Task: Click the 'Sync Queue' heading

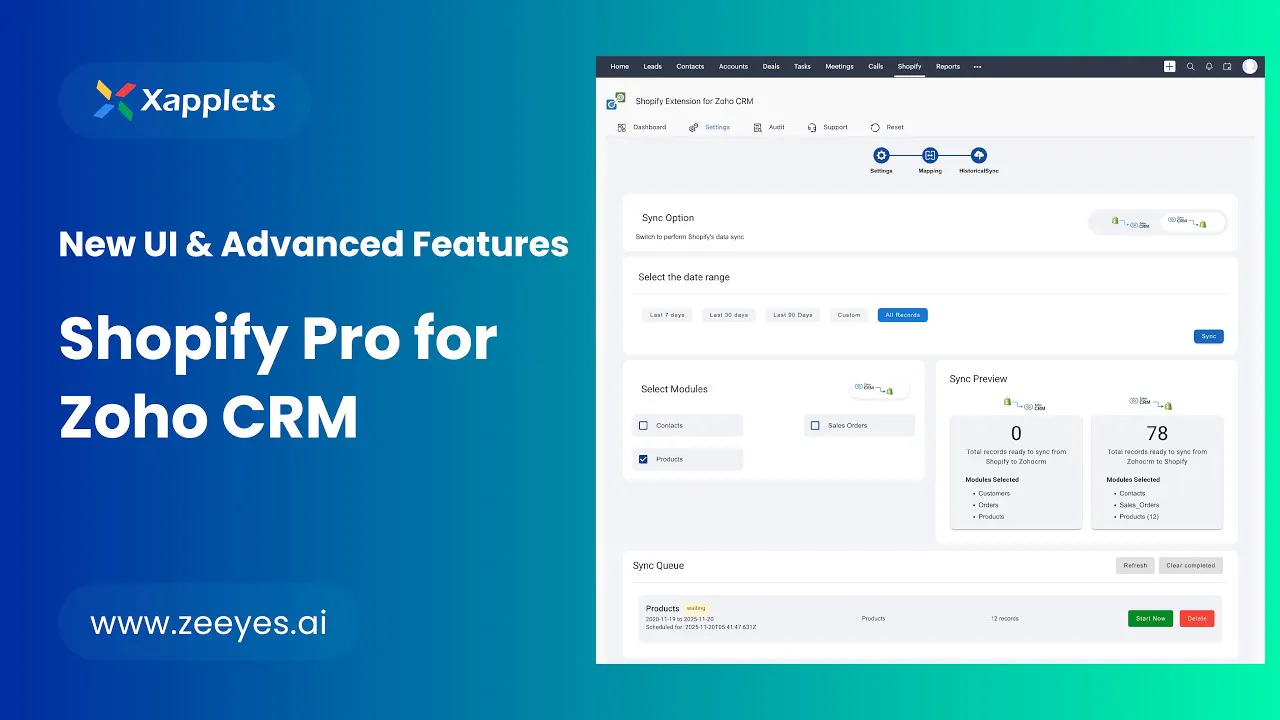Action: [658, 566]
